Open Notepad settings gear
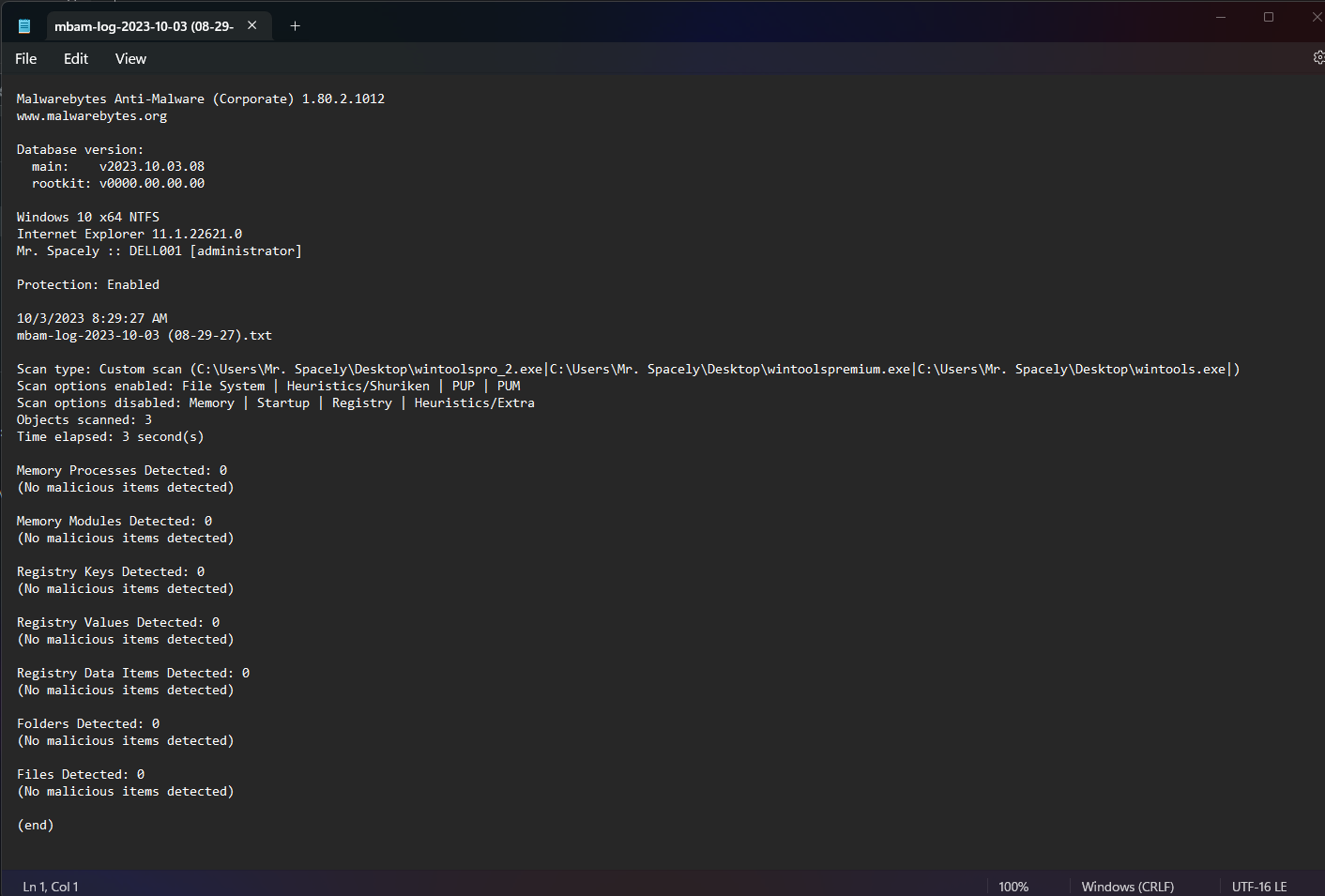This screenshot has width=1325, height=896. click(1317, 58)
